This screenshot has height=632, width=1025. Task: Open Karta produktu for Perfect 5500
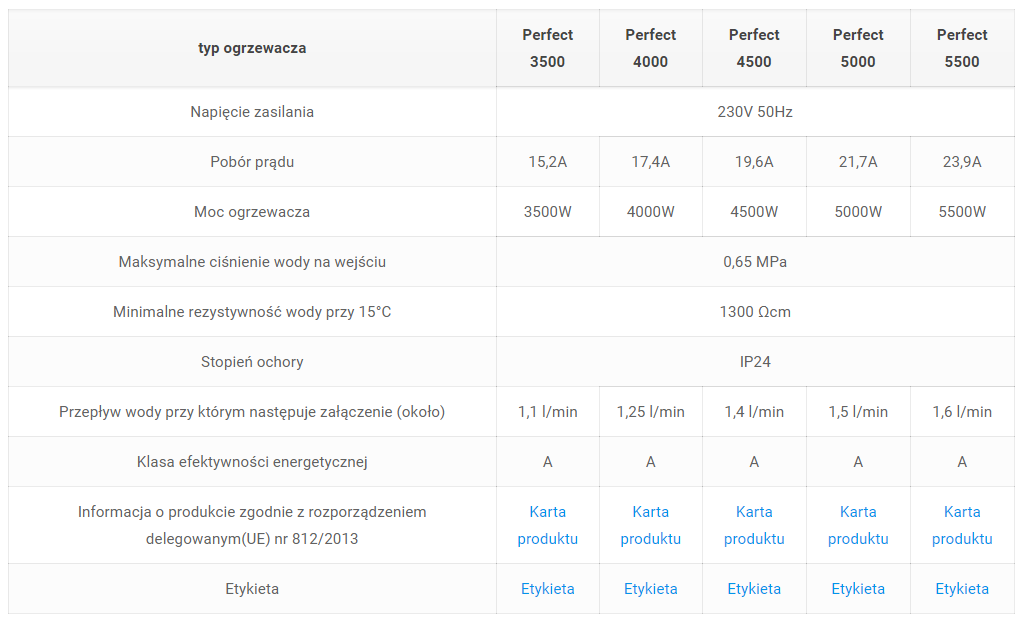coord(962,525)
